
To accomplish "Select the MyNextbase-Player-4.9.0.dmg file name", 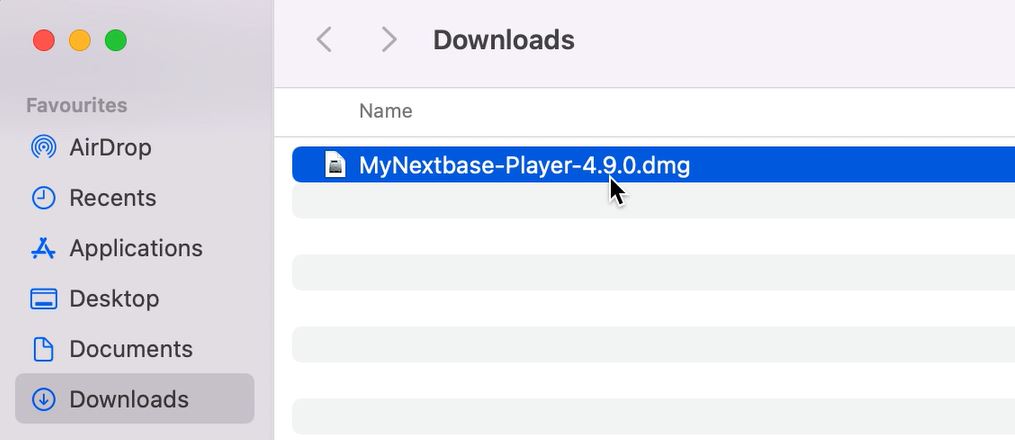I will tap(524, 166).
